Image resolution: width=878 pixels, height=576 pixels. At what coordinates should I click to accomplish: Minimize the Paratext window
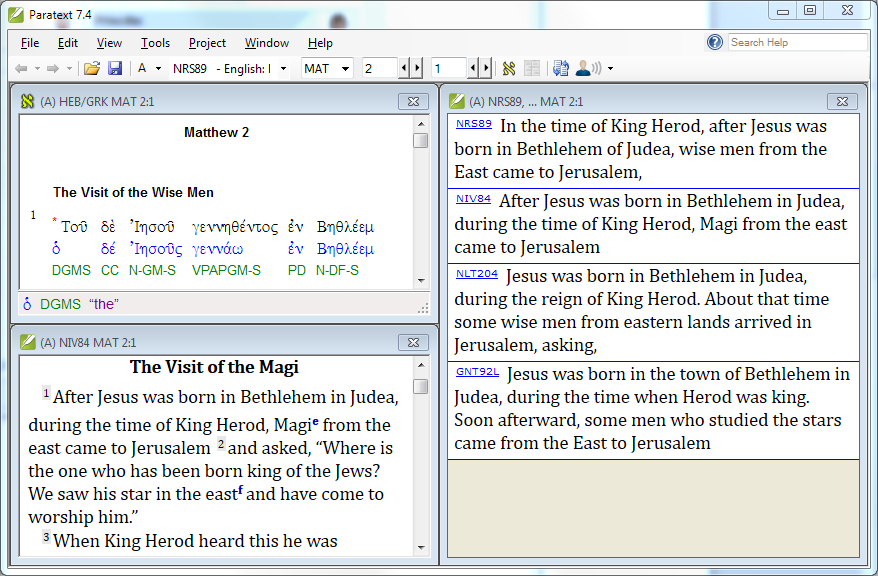point(783,11)
